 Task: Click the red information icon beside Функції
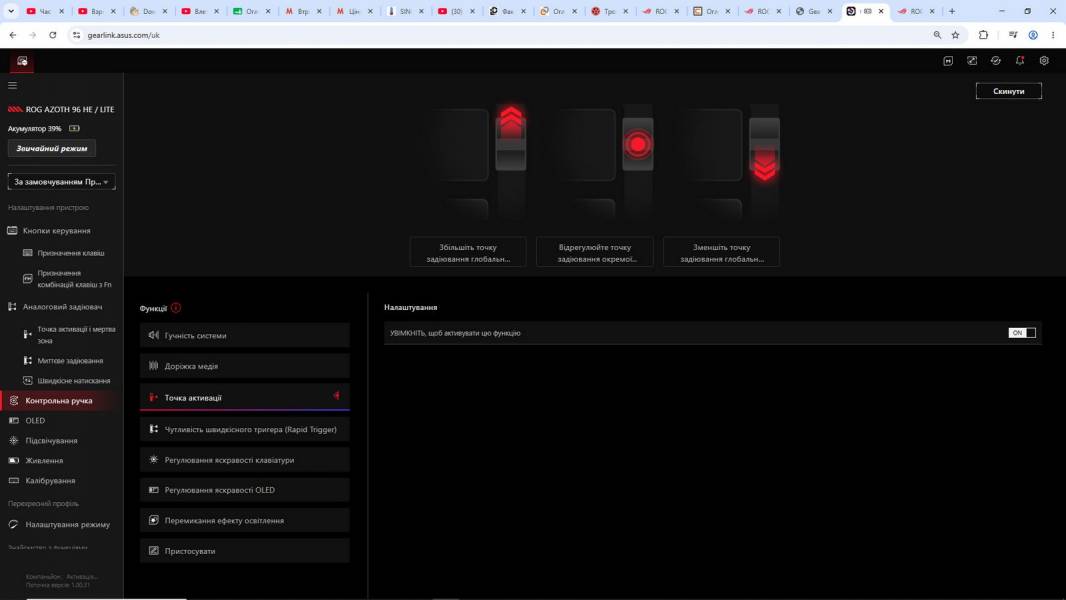click(x=176, y=308)
